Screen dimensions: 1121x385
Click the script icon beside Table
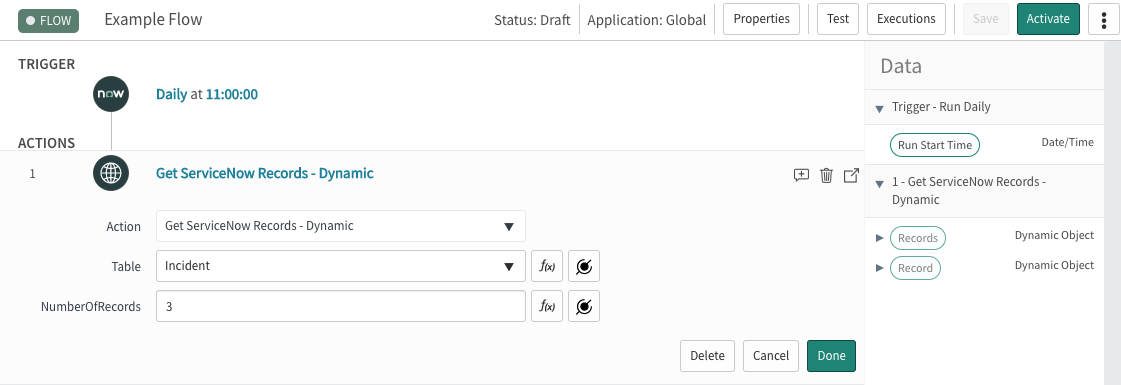pyautogui.click(x=547, y=266)
